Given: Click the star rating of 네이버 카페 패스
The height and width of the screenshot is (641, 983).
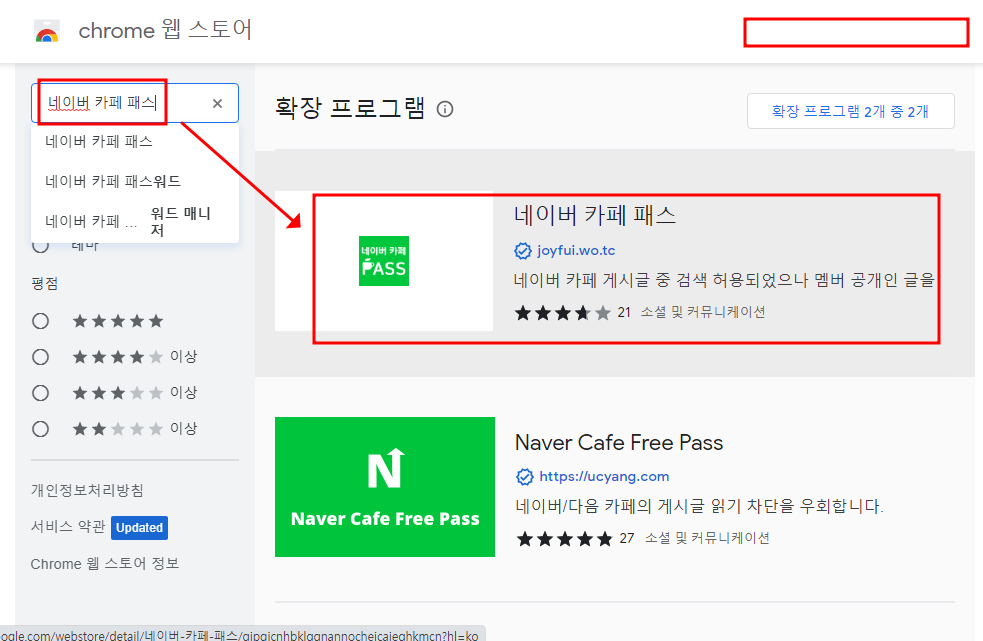Looking at the screenshot, I should coord(562,312).
